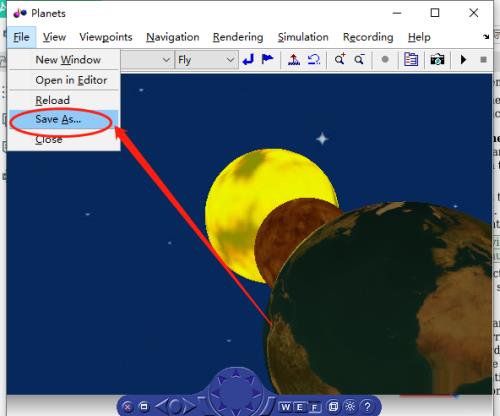Viewport: 500px width, 416px height.
Task: Toggle Examine mode with E button
Action: (299, 407)
